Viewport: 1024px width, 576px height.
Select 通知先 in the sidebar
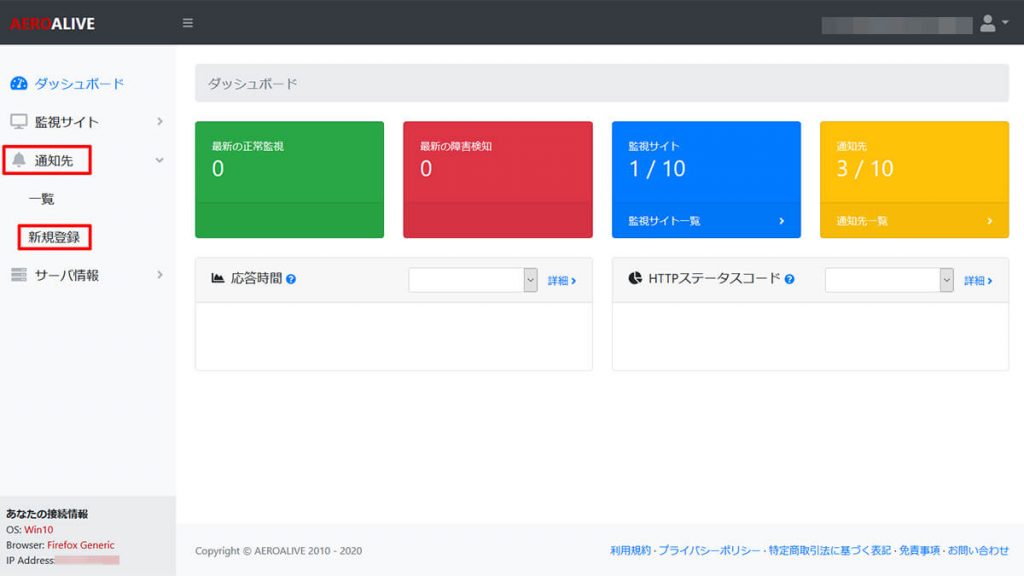point(54,160)
